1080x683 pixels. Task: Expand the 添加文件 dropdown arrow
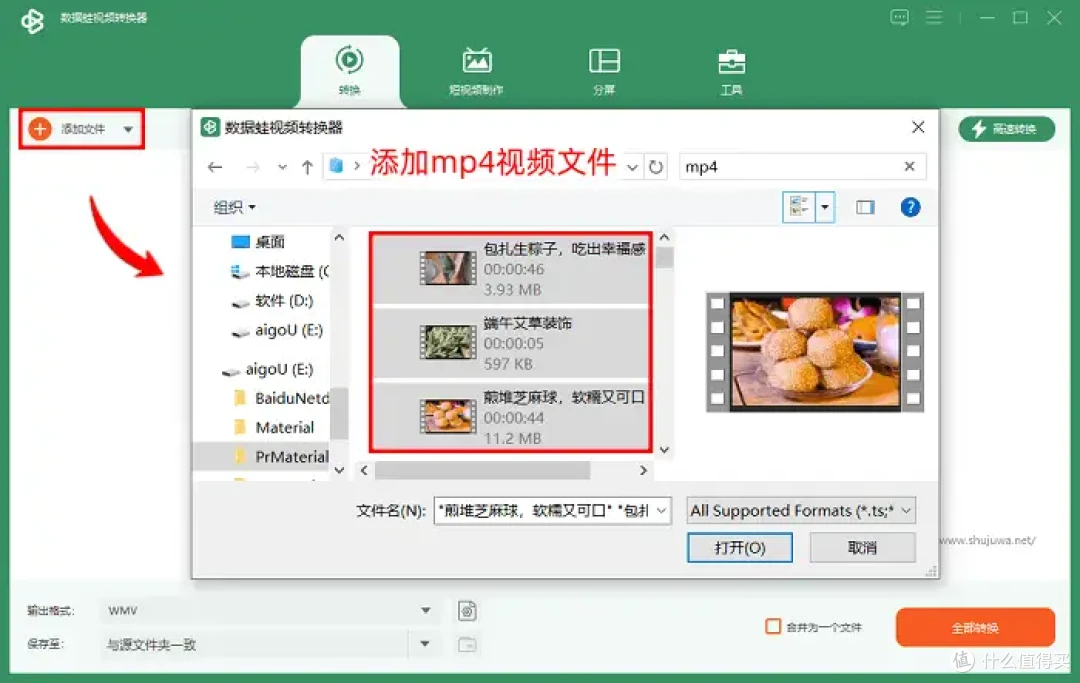[128, 129]
